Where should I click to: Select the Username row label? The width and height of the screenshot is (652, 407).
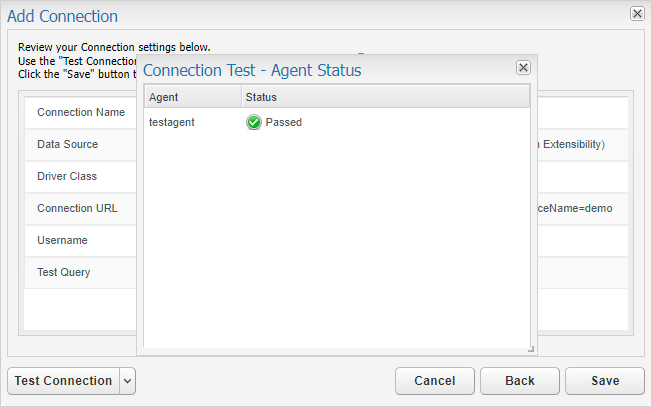pos(62,240)
